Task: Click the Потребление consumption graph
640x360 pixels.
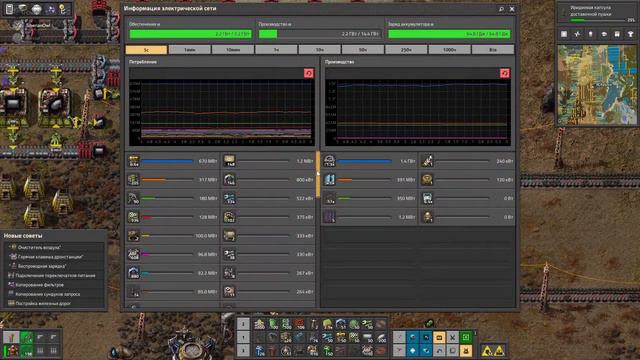Action: pyautogui.click(x=222, y=112)
